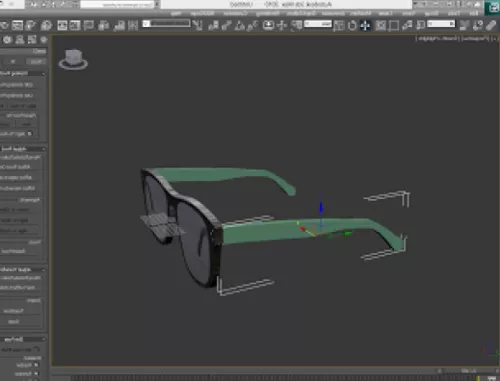Click the Rectangular Selection Region icon
This screenshot has height=381, width=500.
[x=393, y=25]
